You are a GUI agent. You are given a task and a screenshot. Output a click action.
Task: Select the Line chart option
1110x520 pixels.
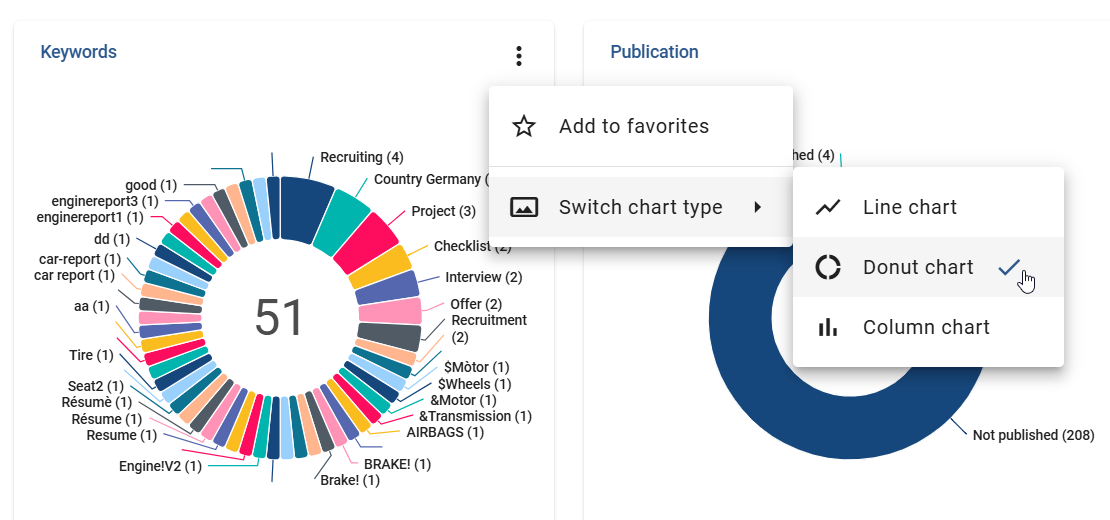coord(909,207)
